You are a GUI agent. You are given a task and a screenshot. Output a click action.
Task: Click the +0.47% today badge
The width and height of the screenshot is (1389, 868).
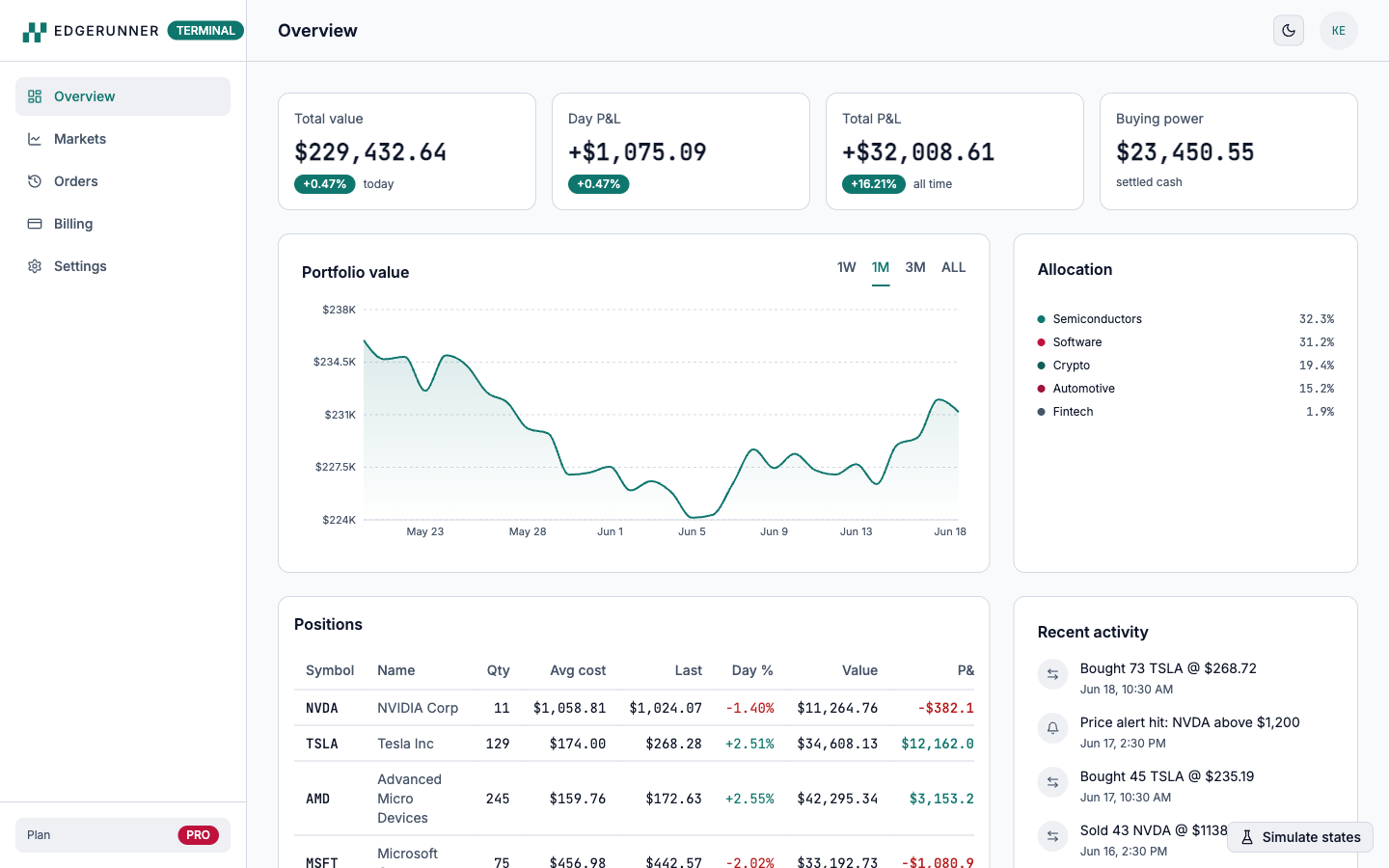pyautogui.click(x=325, y=184)
